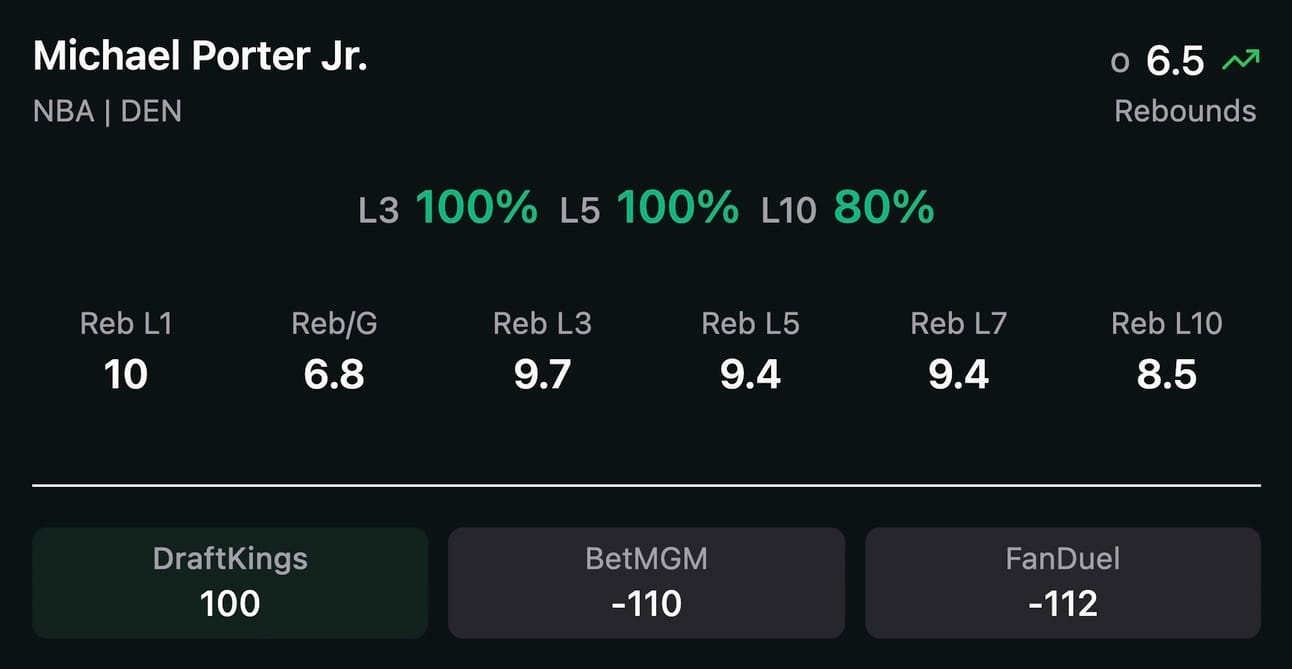Click the NBA | DEN team label
Screen dimensions: 1292x669
coord(107,111)
